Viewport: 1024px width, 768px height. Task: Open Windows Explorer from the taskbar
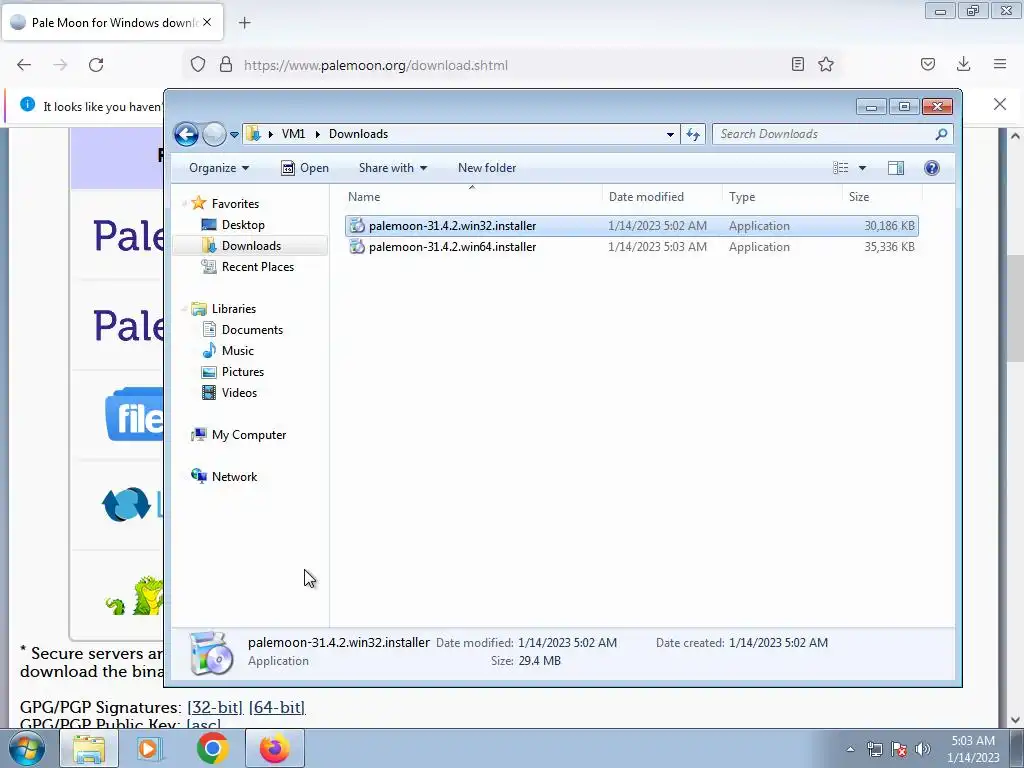pos(89,748)
